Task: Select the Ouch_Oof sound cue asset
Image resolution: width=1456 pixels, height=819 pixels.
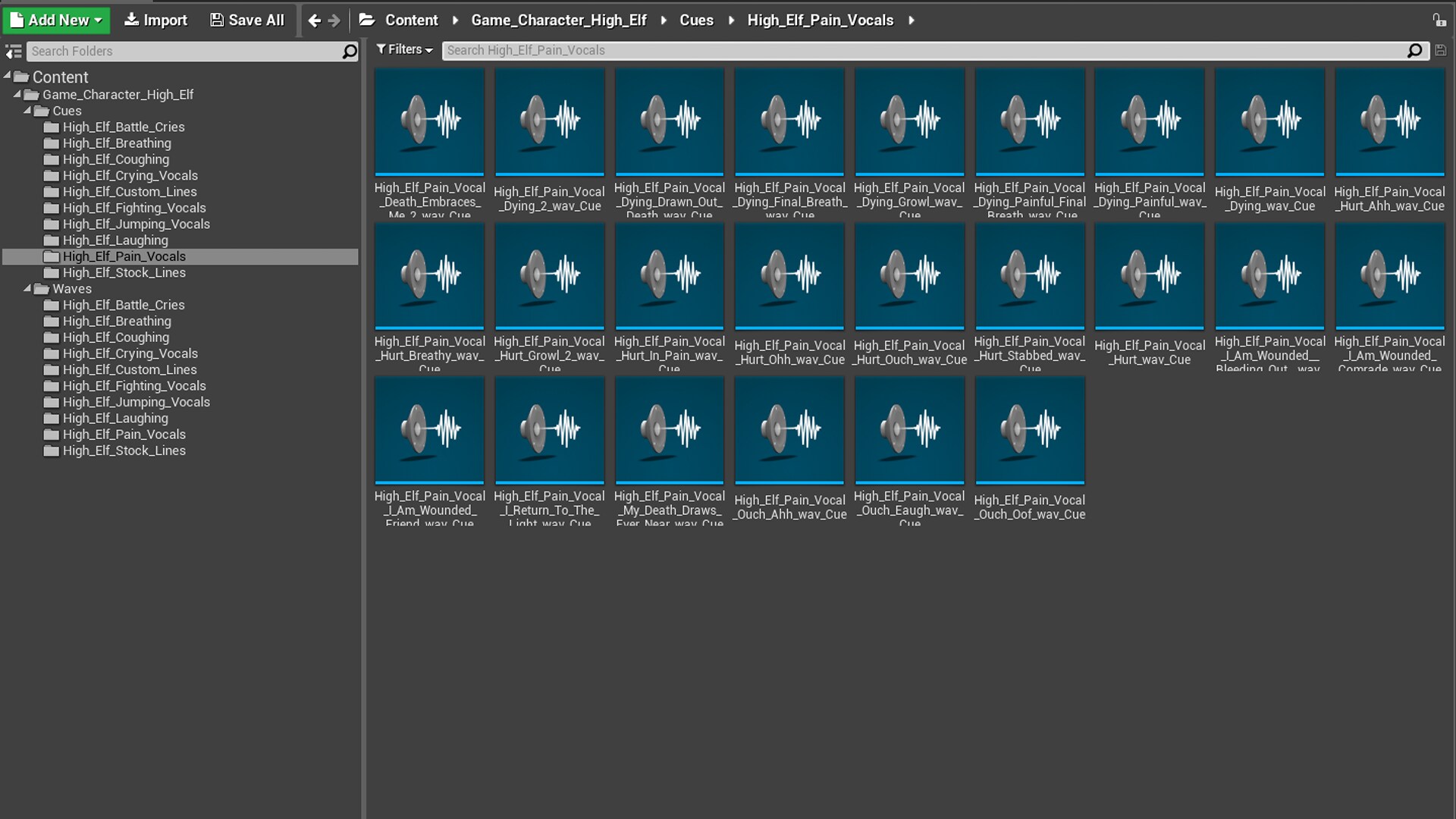Action: (x=1029, y=430)
